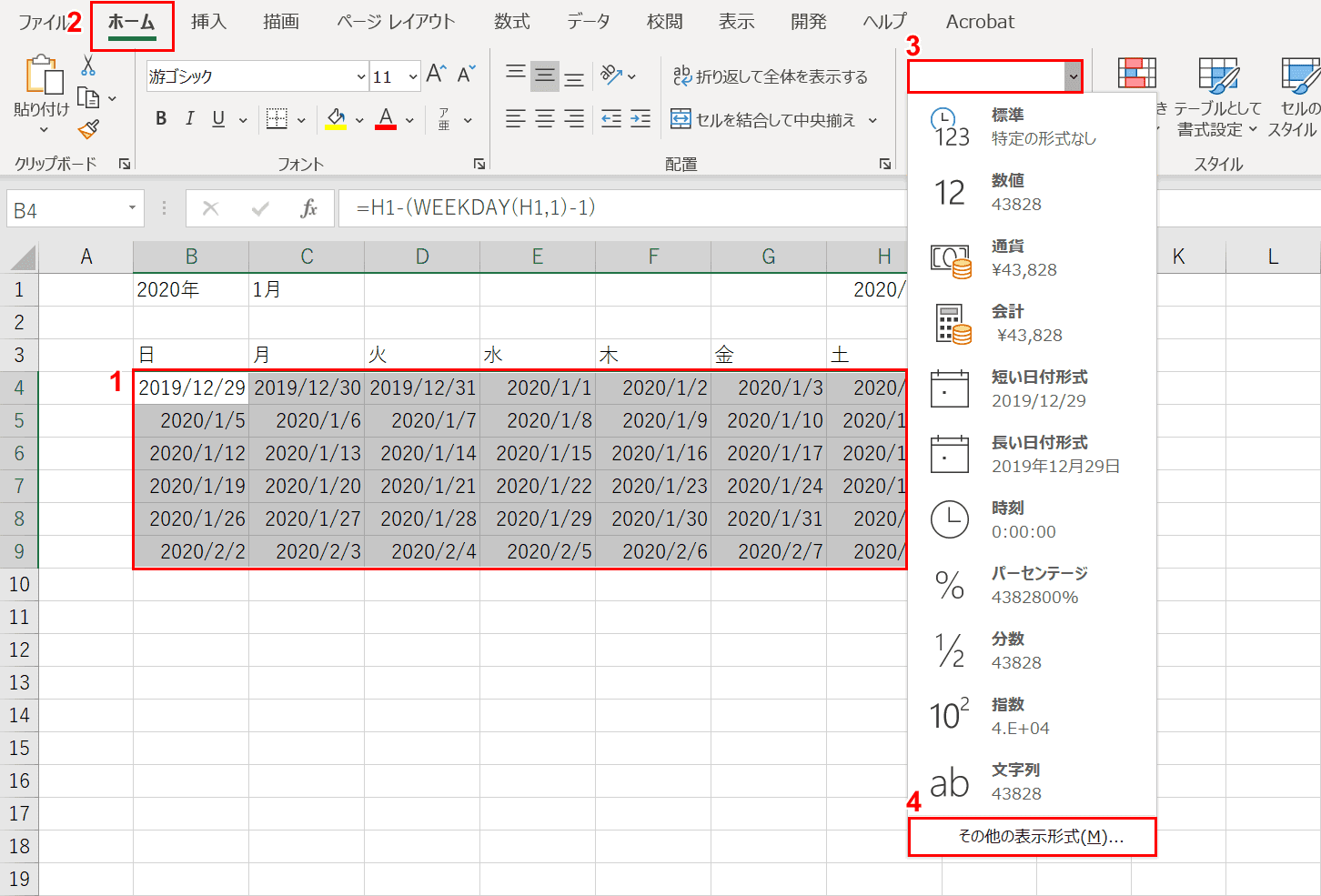Screen dimensions: 1321x896
Task: Apply the cell borders icon
Action: [277, 119]
